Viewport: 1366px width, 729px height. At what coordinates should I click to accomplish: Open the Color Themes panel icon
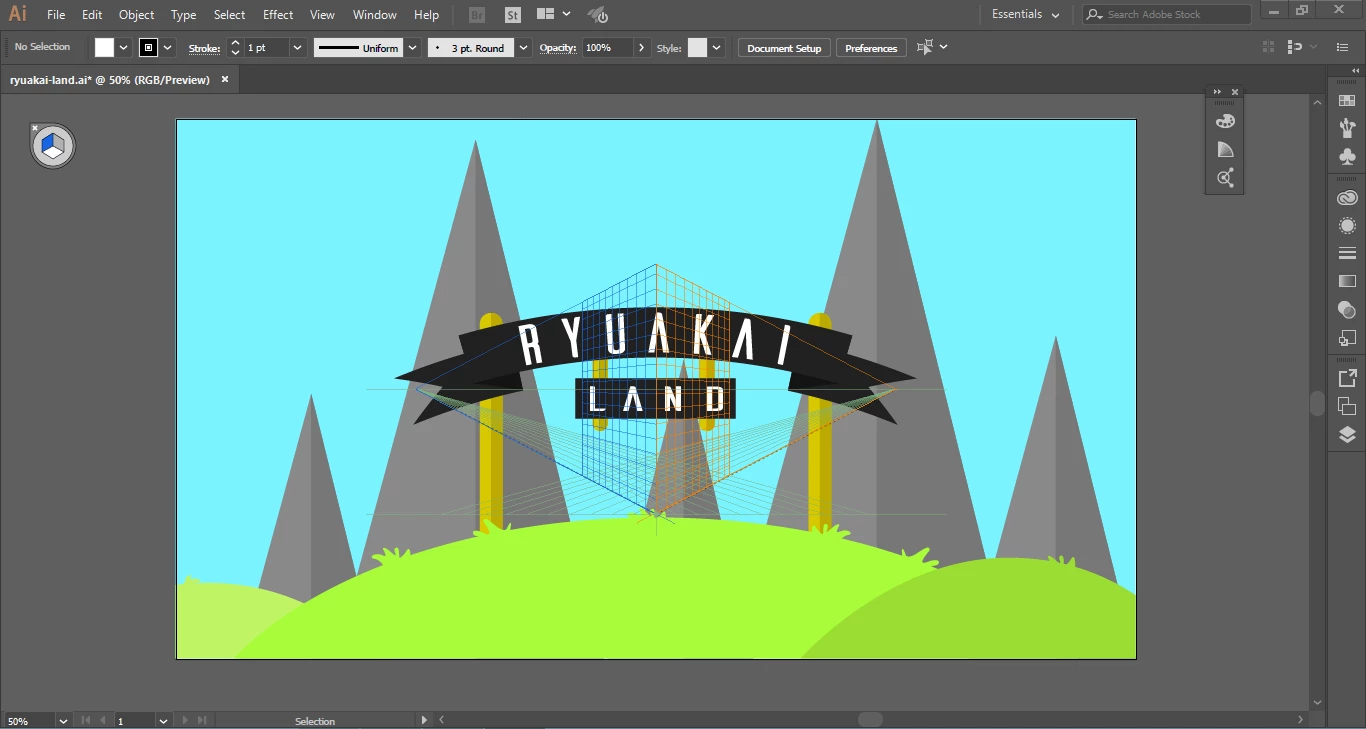coord(1225,178)
